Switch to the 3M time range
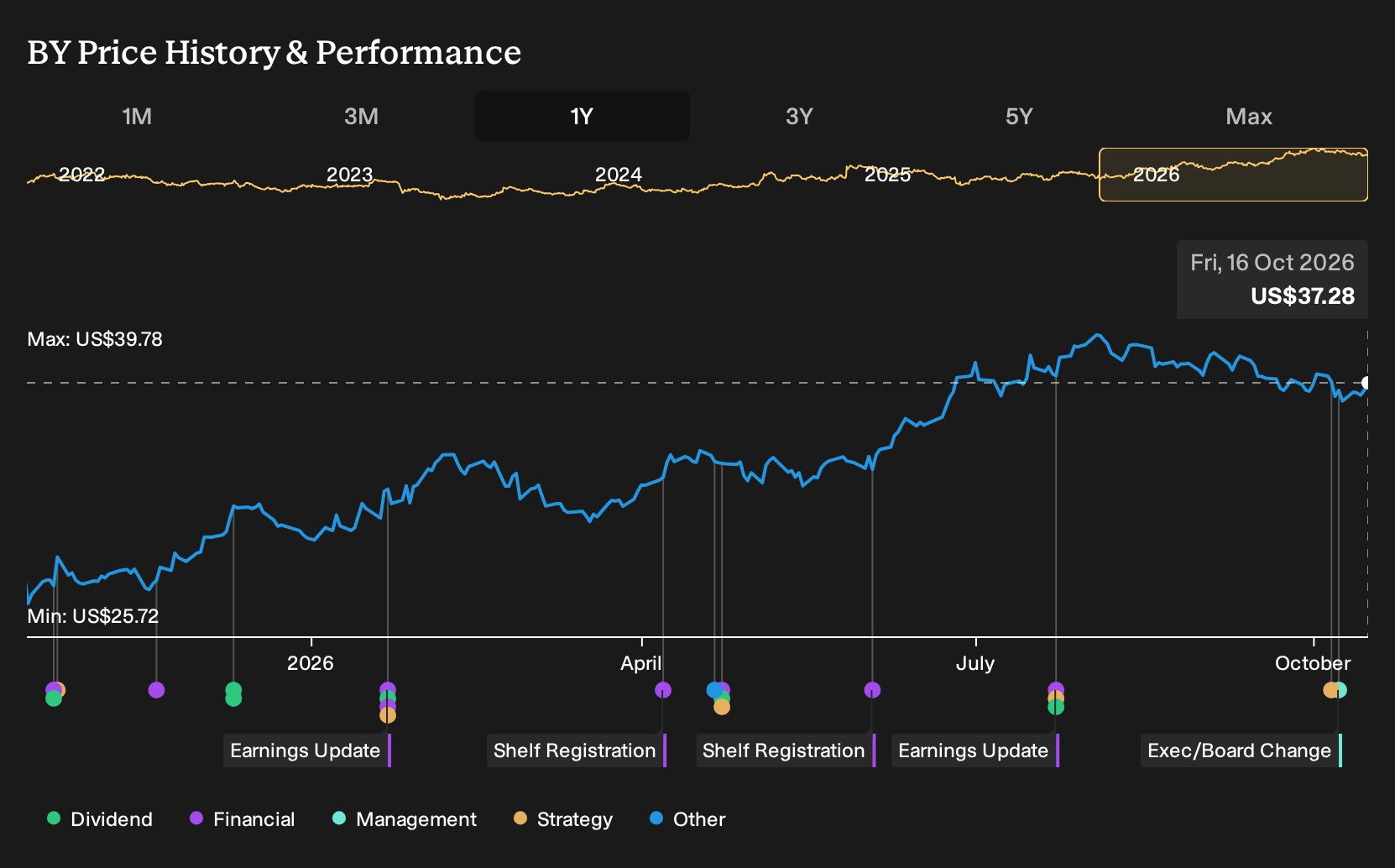Image resolution: width=1395 pixels, height=868 pixels. point(361,116)
